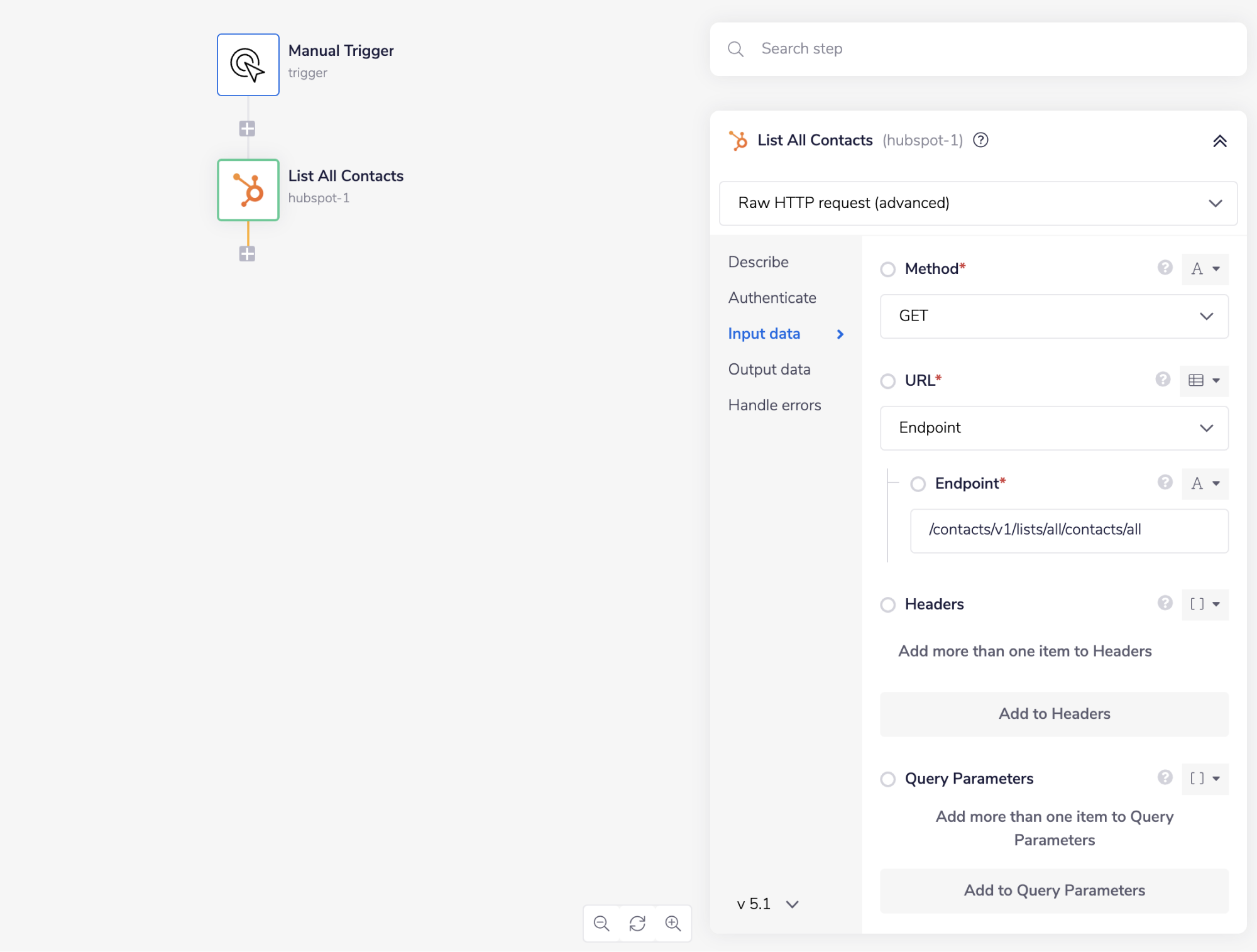
Task: Click the help icon next to List All Contacts
Action: click(980, 140)
